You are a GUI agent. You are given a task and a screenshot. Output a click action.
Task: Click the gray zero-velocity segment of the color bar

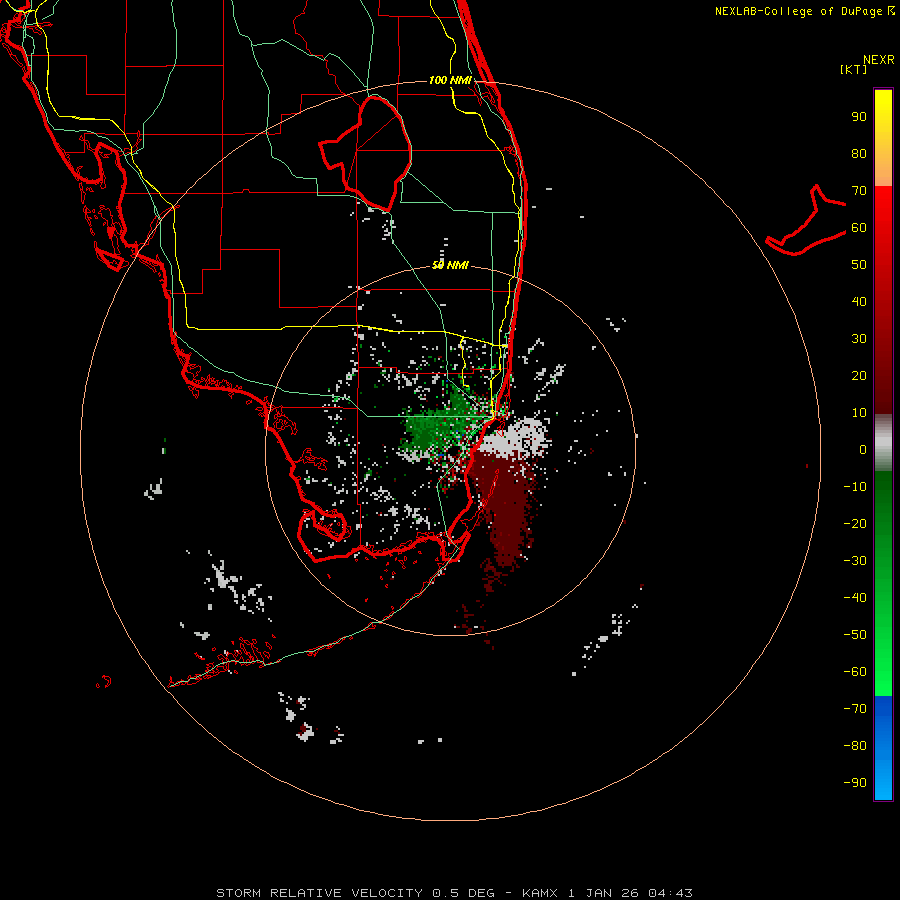click(x=883, y=443)
